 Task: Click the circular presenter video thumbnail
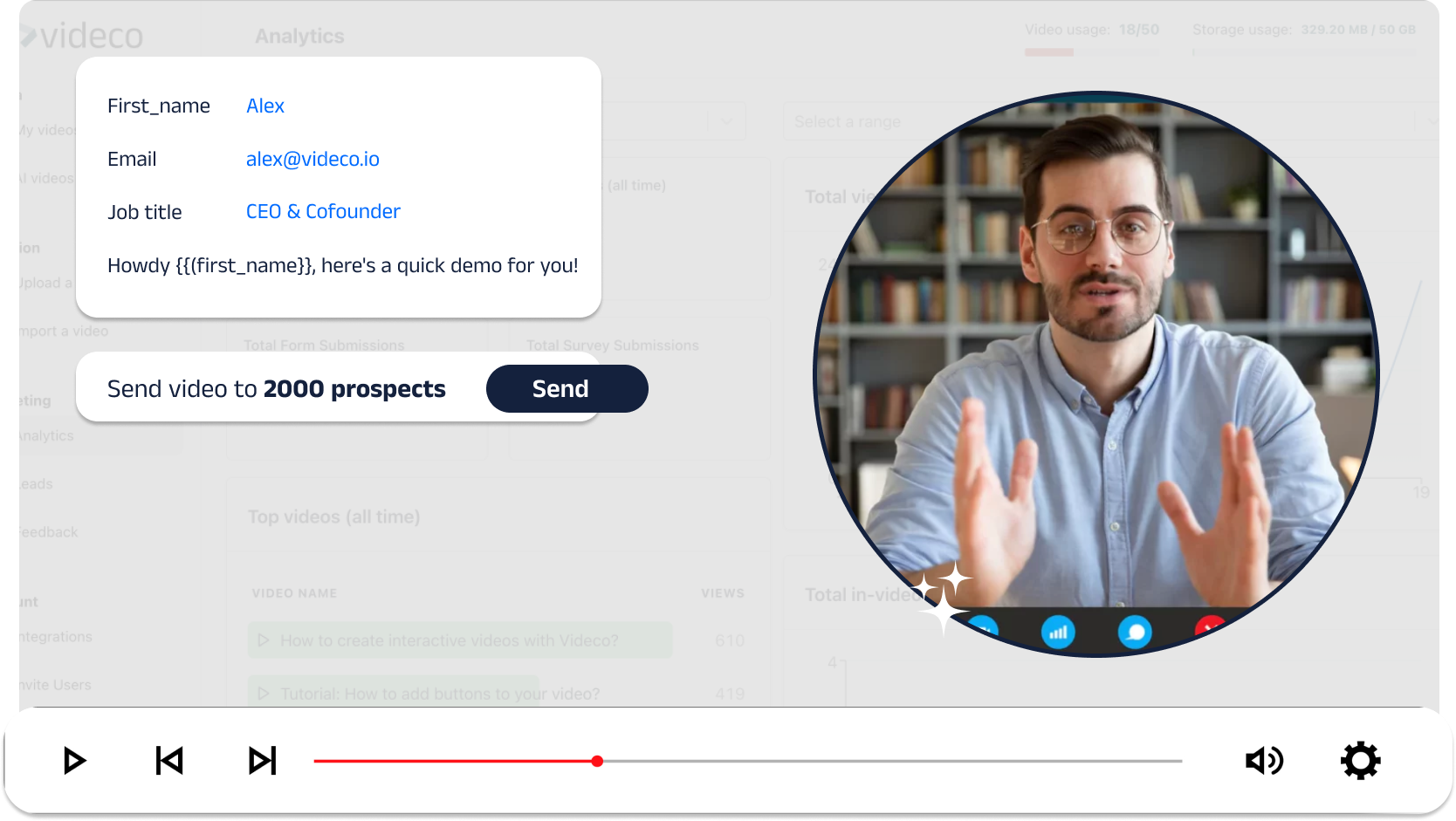[x=1096, y=374]
